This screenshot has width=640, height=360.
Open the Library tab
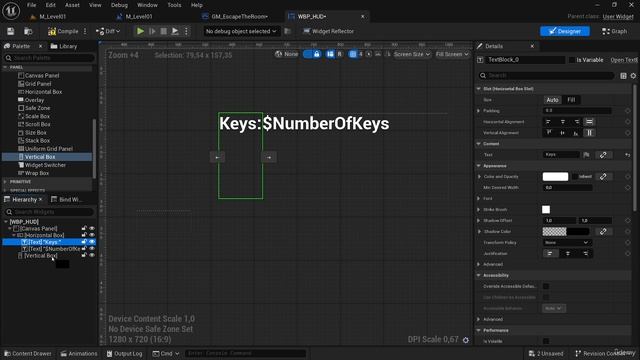click(x=64, y=46)
